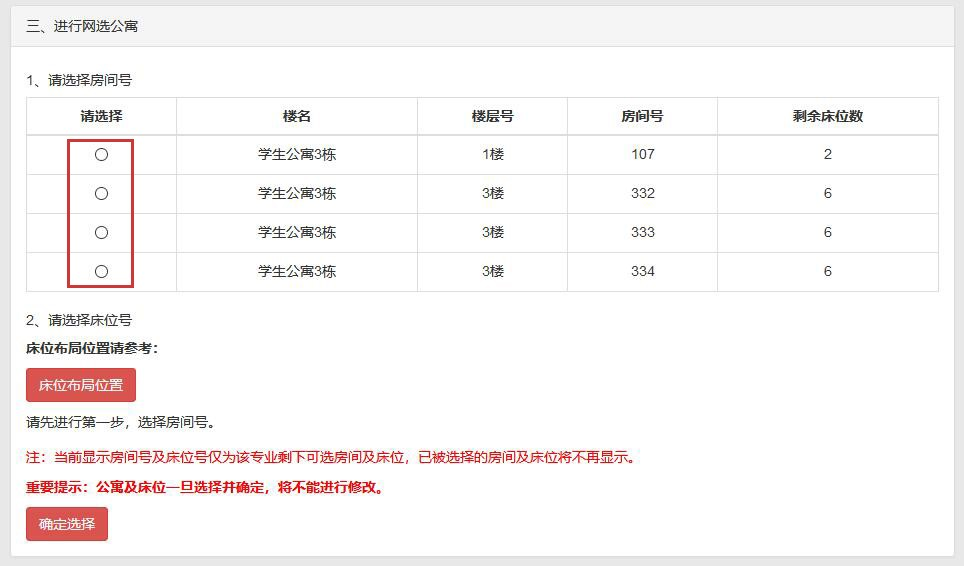Click the 楼层号 column header
Screen dimensions: 964x566
coord(492,116)
